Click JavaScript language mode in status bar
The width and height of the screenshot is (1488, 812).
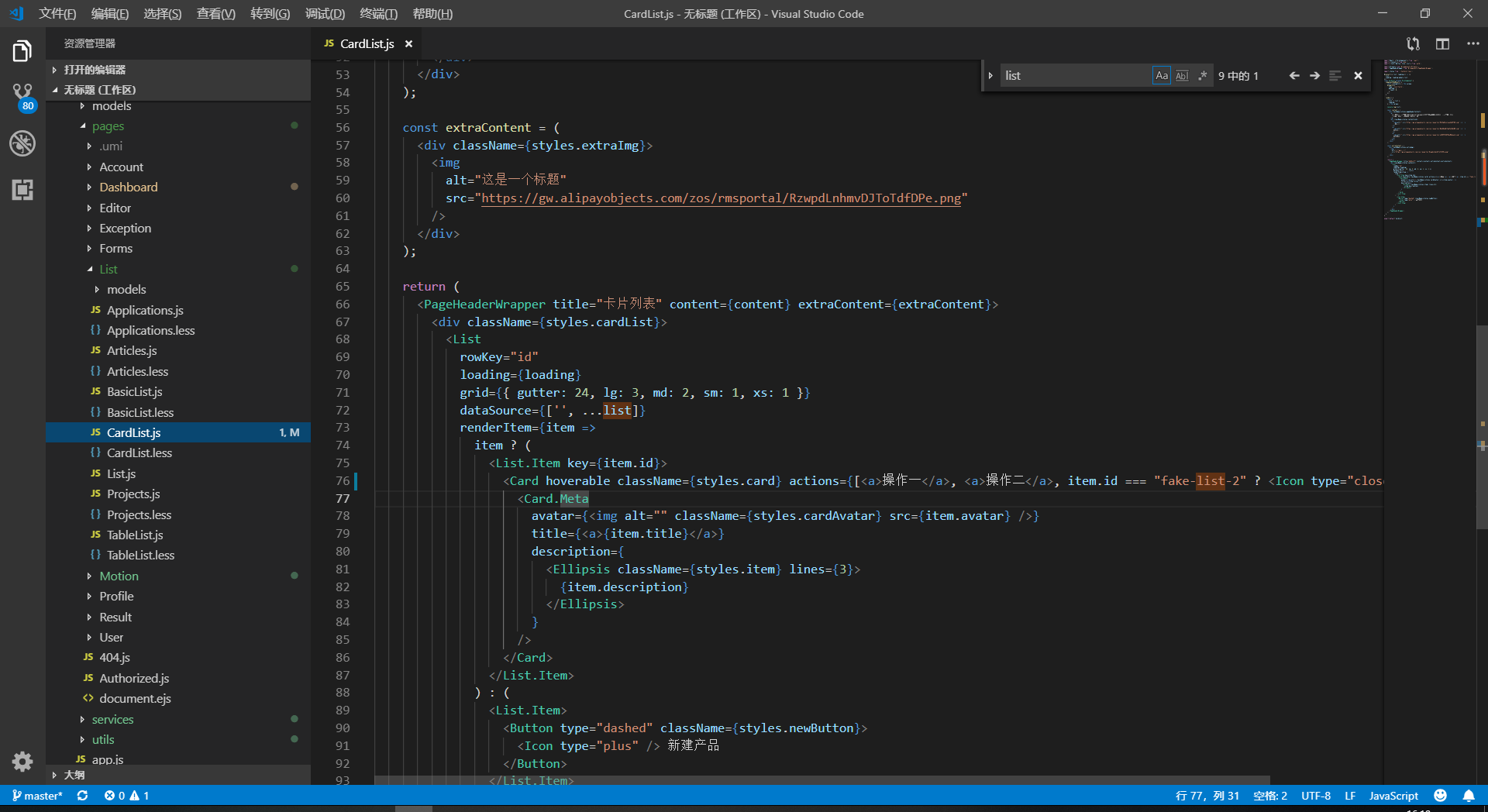pos(1393,796)
